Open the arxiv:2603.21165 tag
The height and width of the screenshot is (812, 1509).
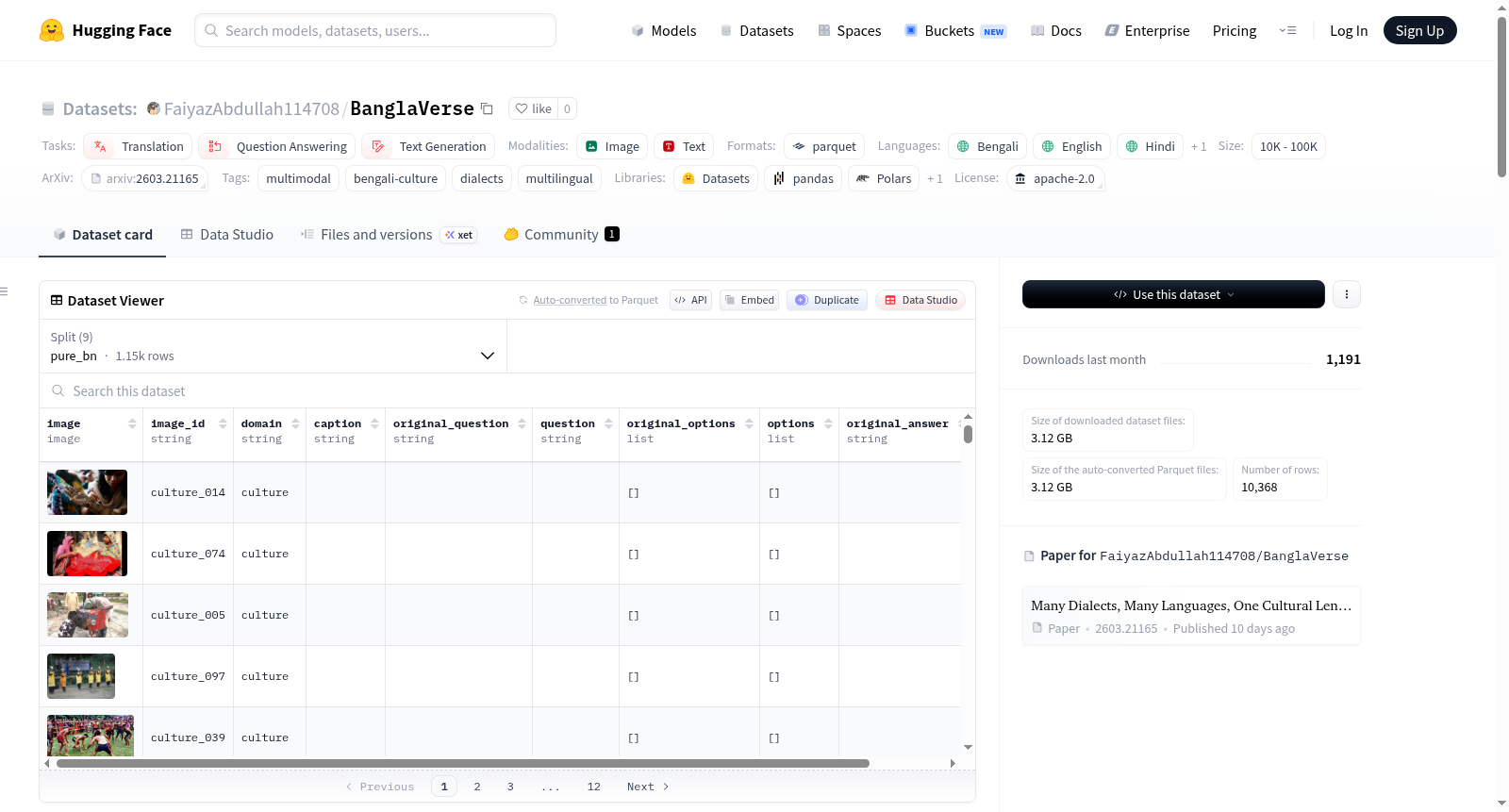pyautogui.click(x=144, y=178)
